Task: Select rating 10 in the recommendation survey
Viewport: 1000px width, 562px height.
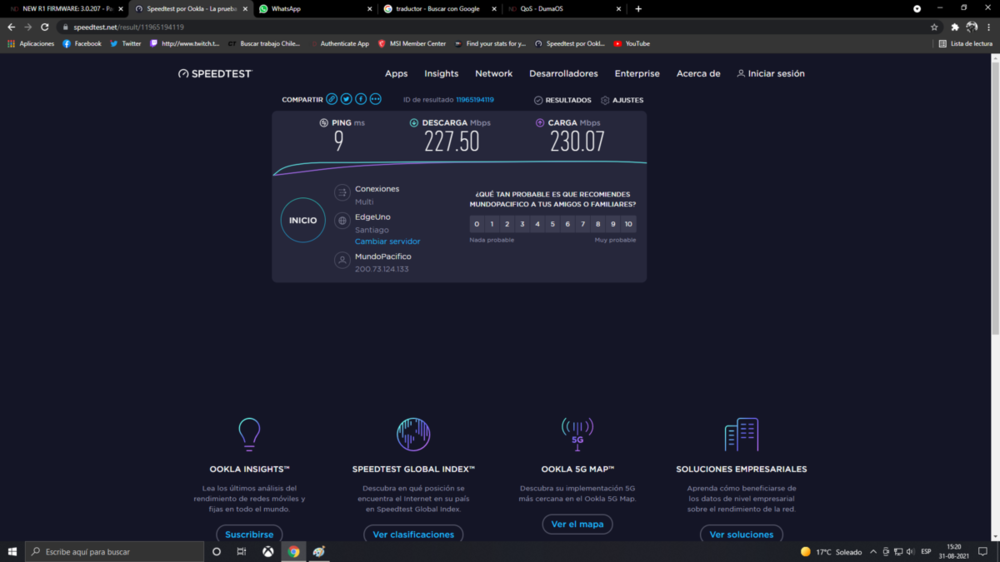Action: click(x=629, y=224)
